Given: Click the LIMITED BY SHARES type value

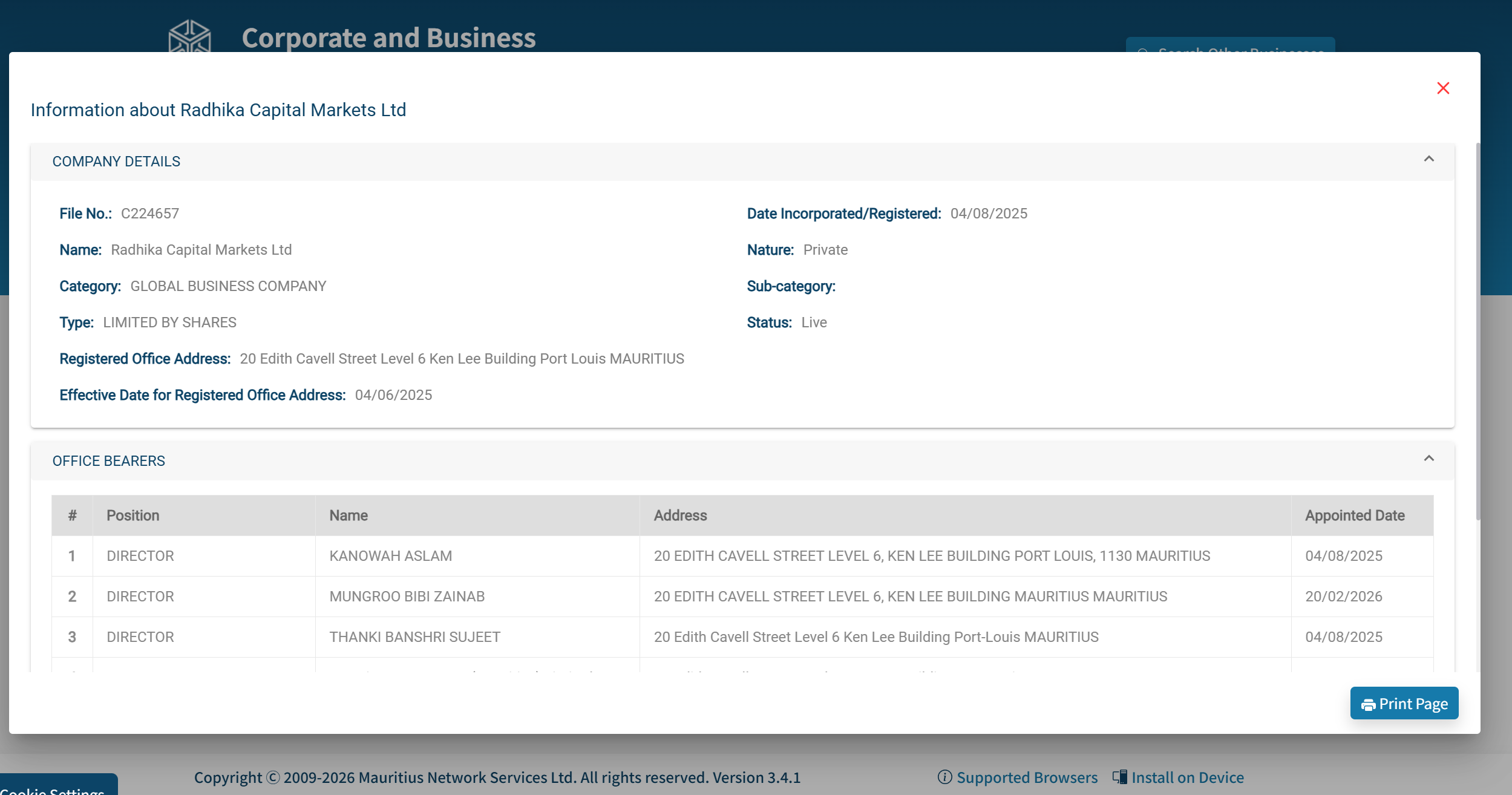Looking at the screenshot, I should click(x=169, y=322).
